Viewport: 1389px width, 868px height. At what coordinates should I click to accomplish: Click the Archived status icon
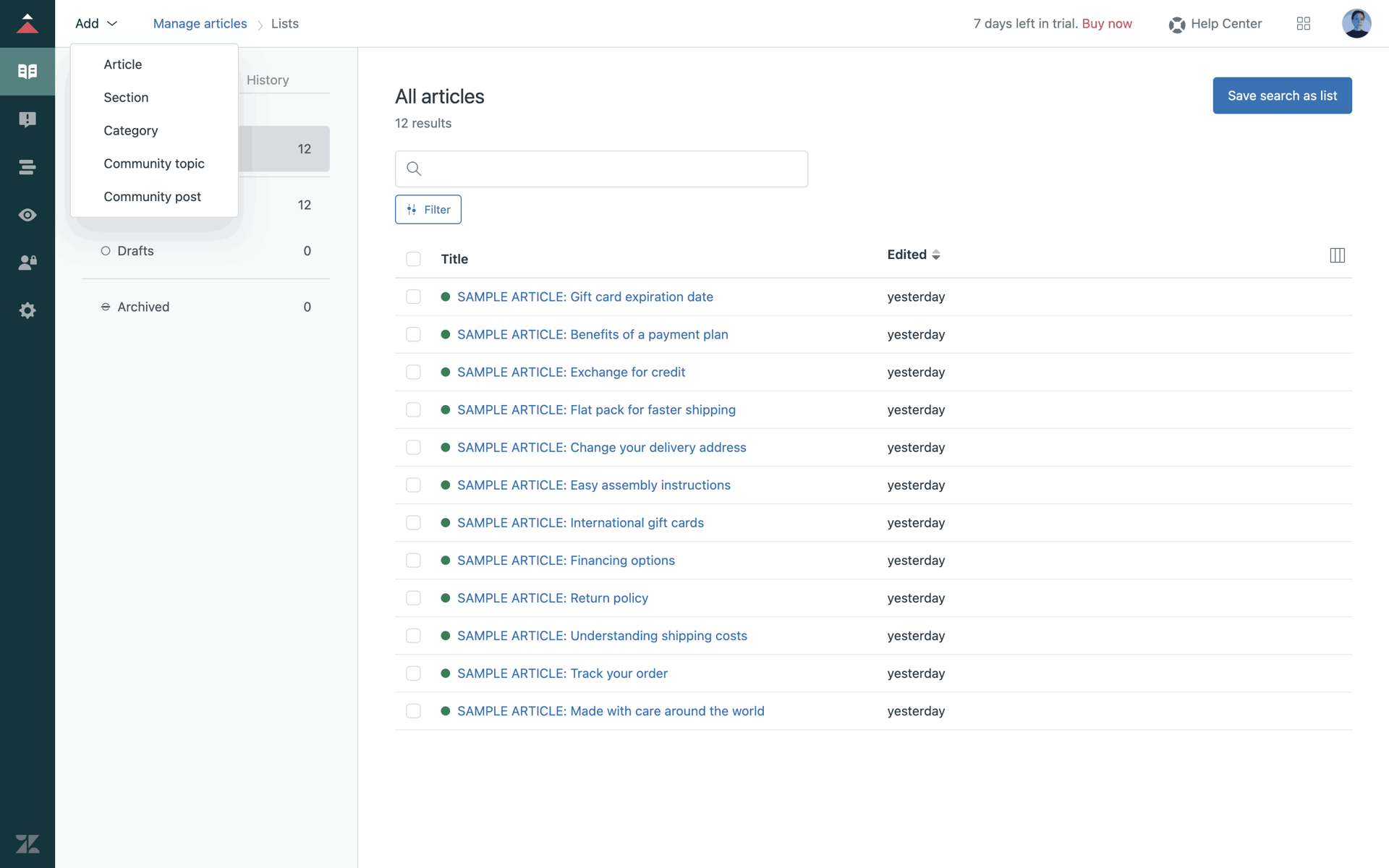[106, 307]
